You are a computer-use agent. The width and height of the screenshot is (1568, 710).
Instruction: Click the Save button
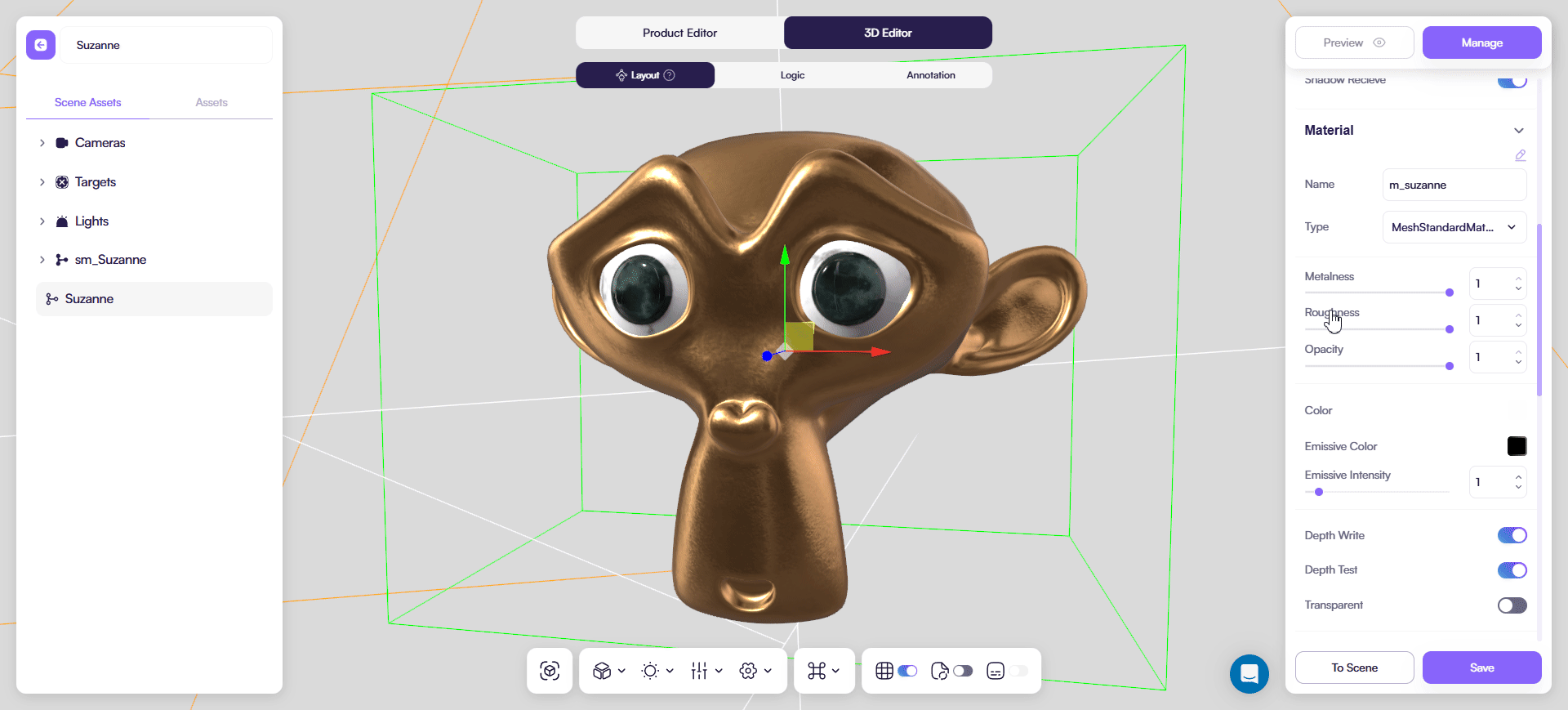click(x=1481, y=668)
